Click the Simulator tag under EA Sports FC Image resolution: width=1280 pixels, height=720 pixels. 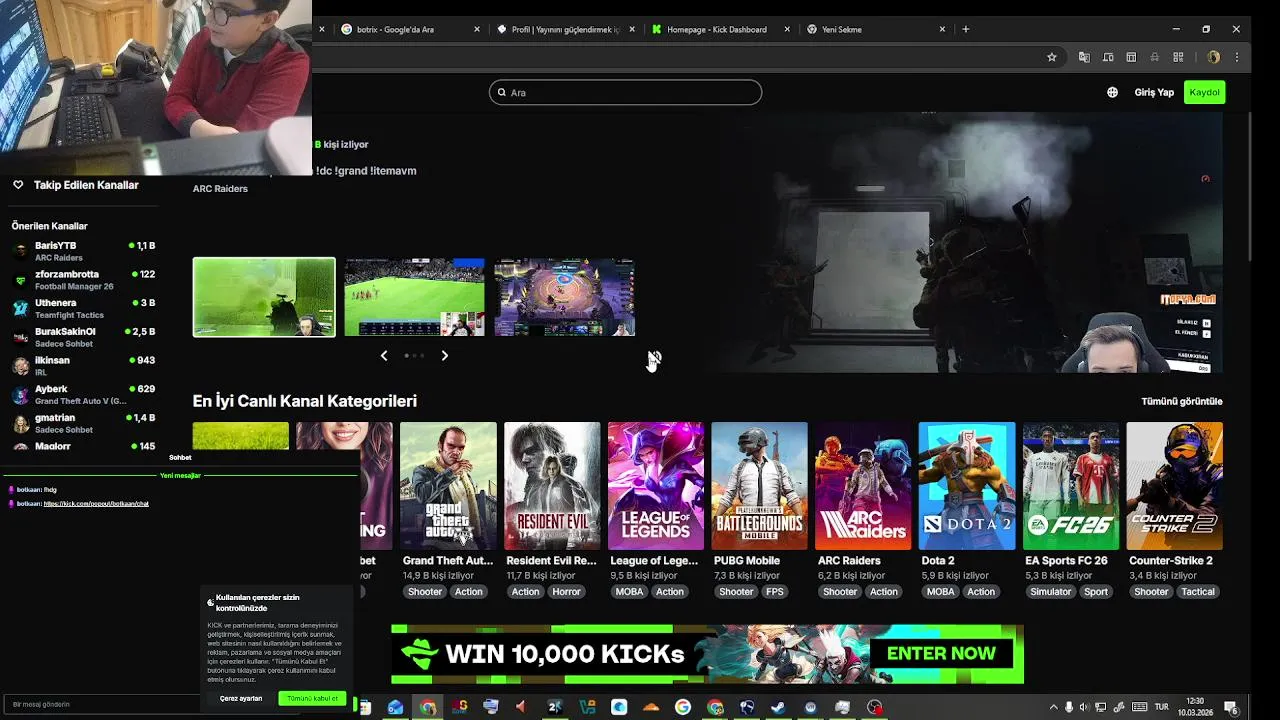point(1051,592)
